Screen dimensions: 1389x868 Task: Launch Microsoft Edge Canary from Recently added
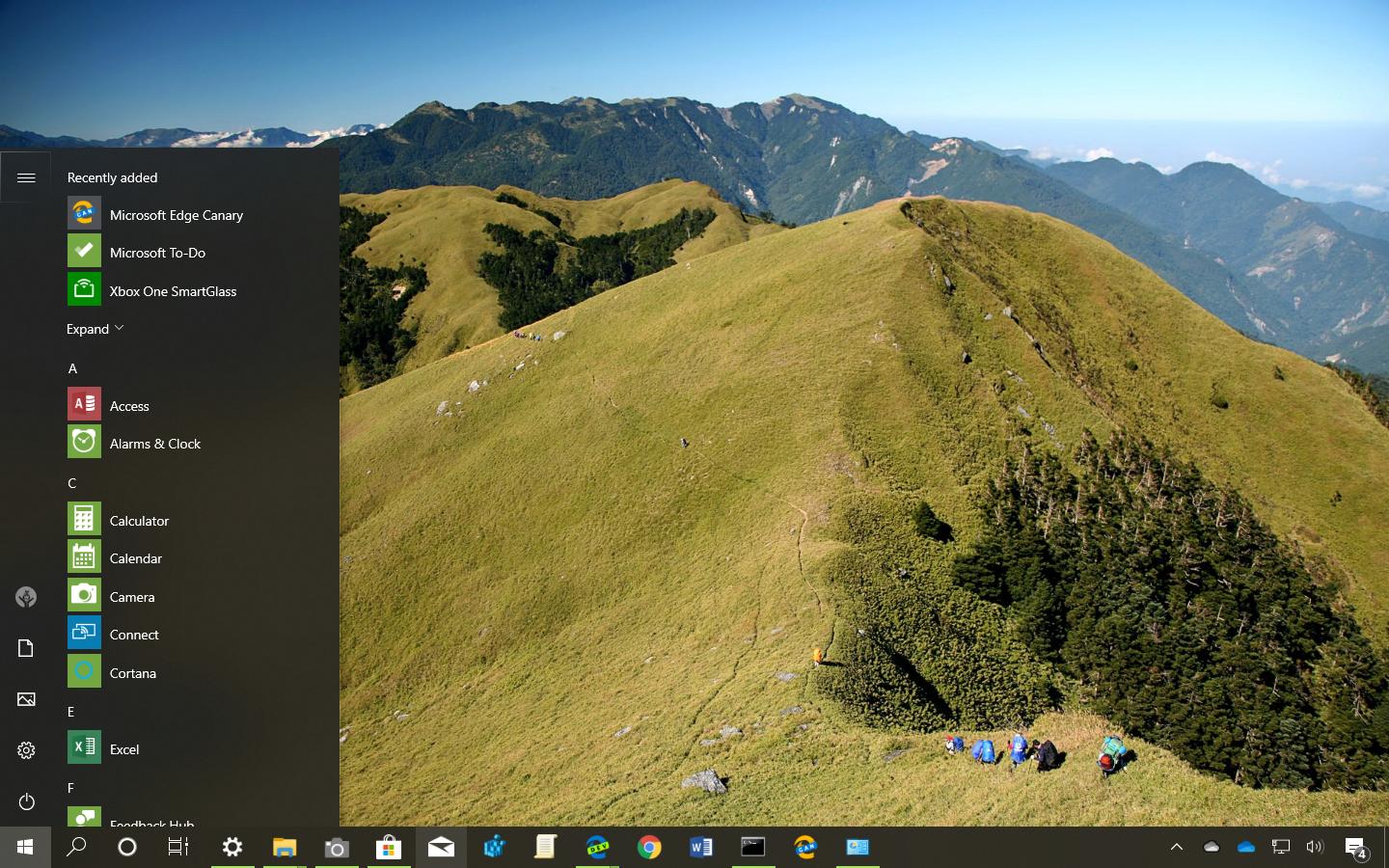point(176,214)
